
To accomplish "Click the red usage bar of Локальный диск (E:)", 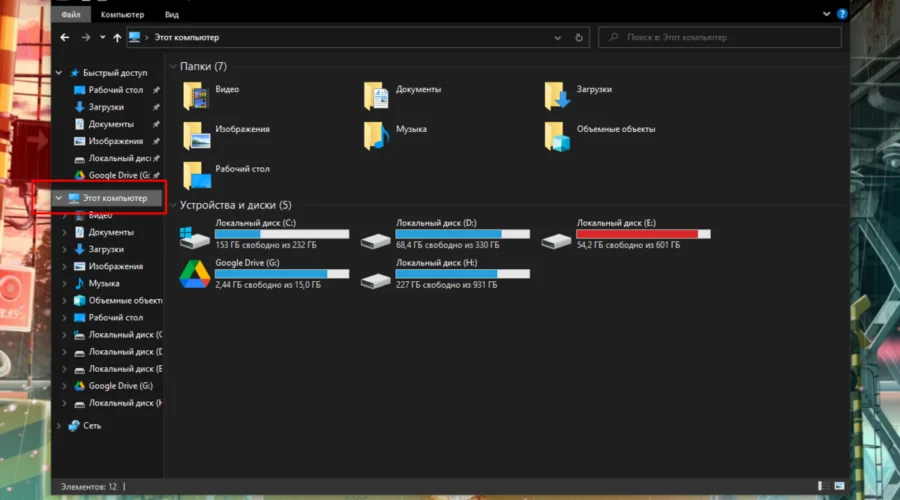I will [636, 234].
